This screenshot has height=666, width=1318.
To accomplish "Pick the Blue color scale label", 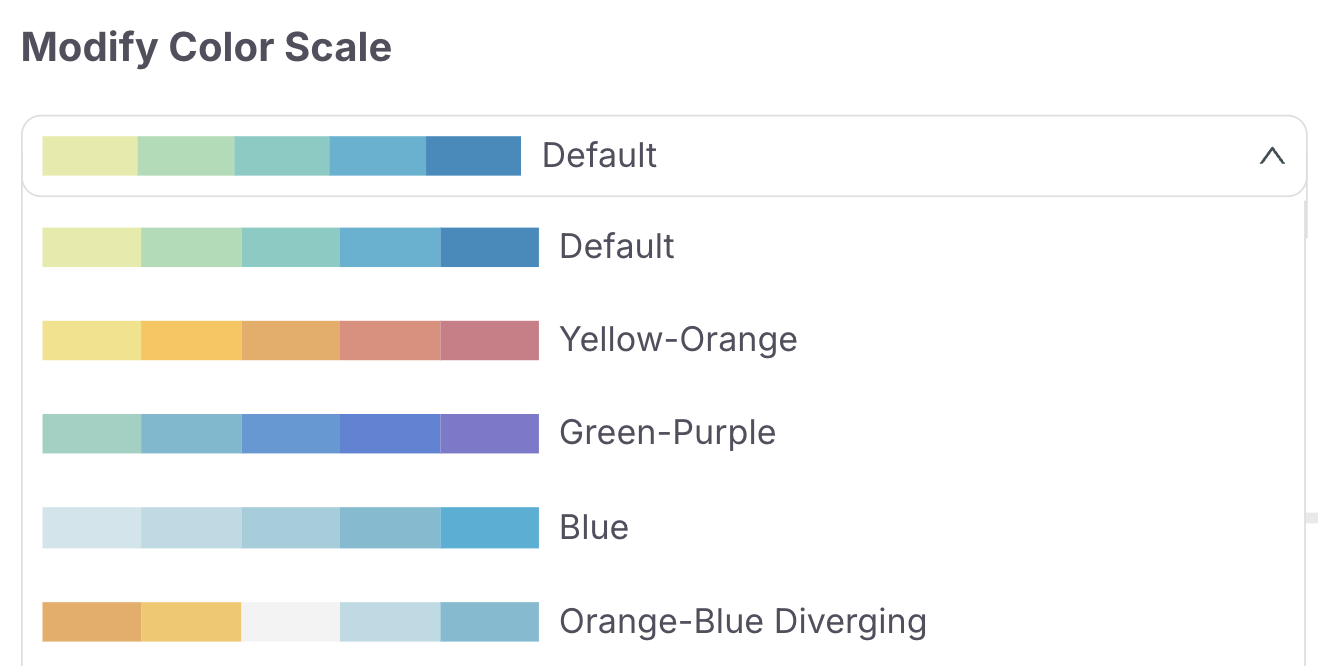I will (x=594, y=527).
